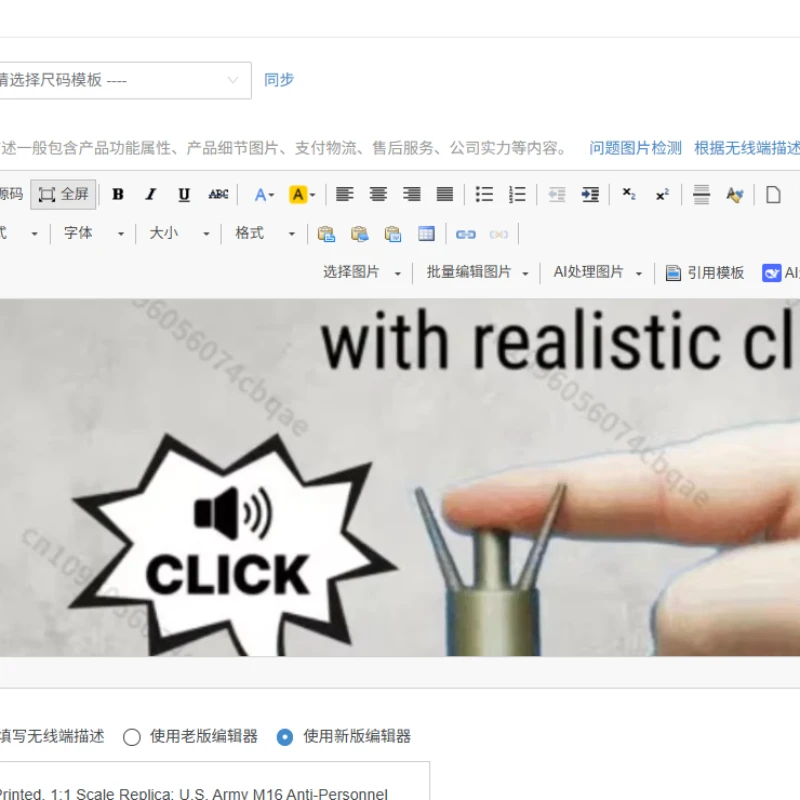This screenshot has width=800, height=800.
Task: Apply underline to text
Action: [184, 194]
